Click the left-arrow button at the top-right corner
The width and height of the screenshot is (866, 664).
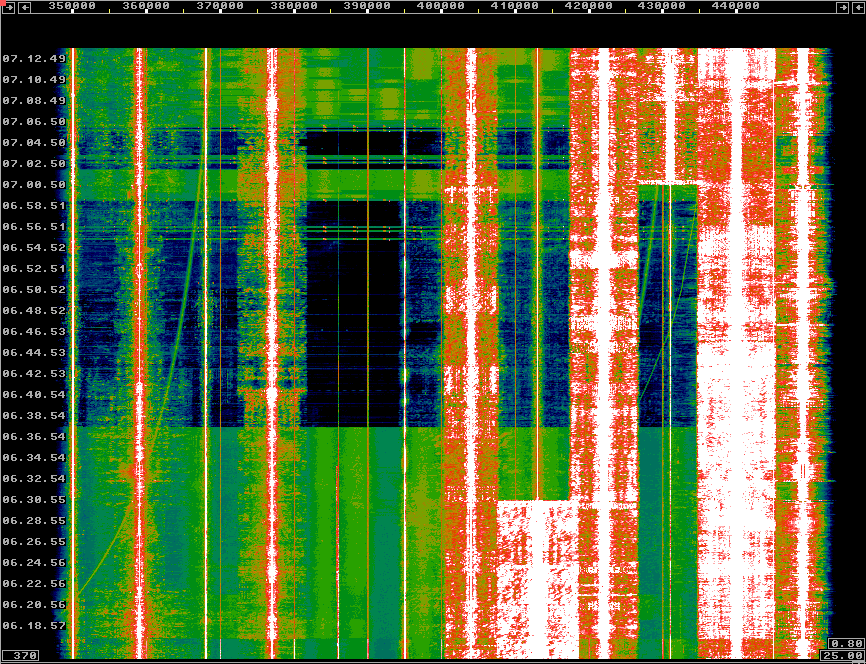[859, 7]
